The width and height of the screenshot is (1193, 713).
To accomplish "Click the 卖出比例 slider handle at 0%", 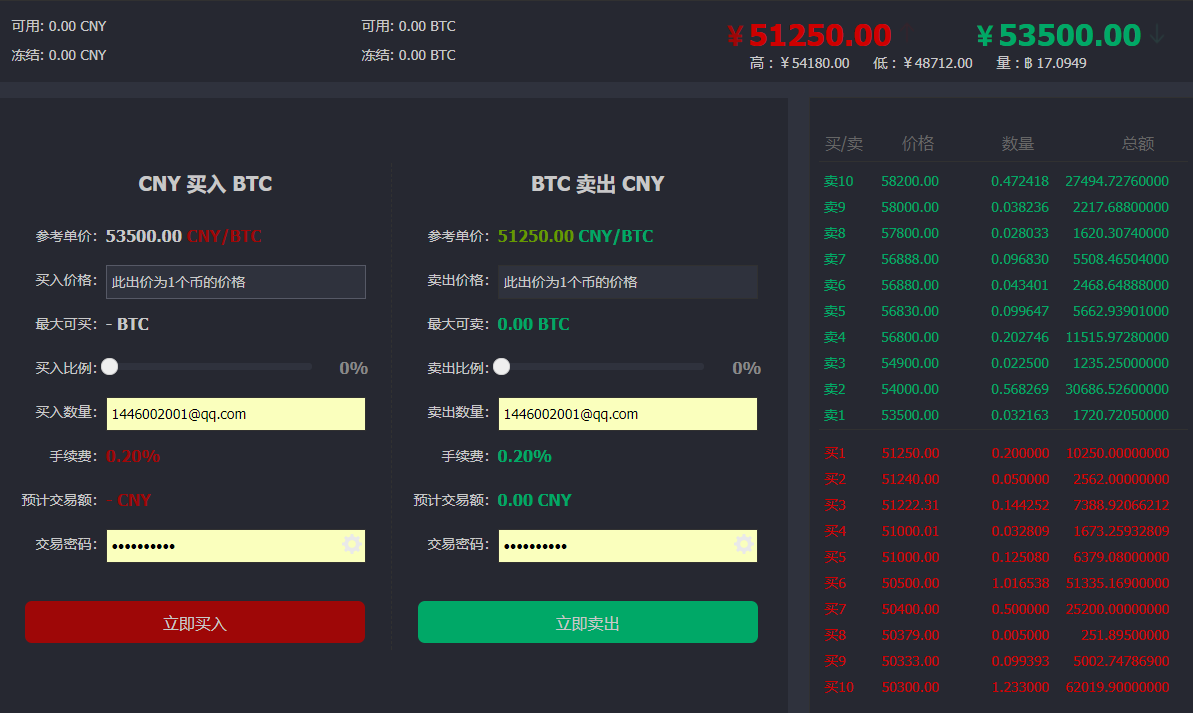I will point(502,367).
